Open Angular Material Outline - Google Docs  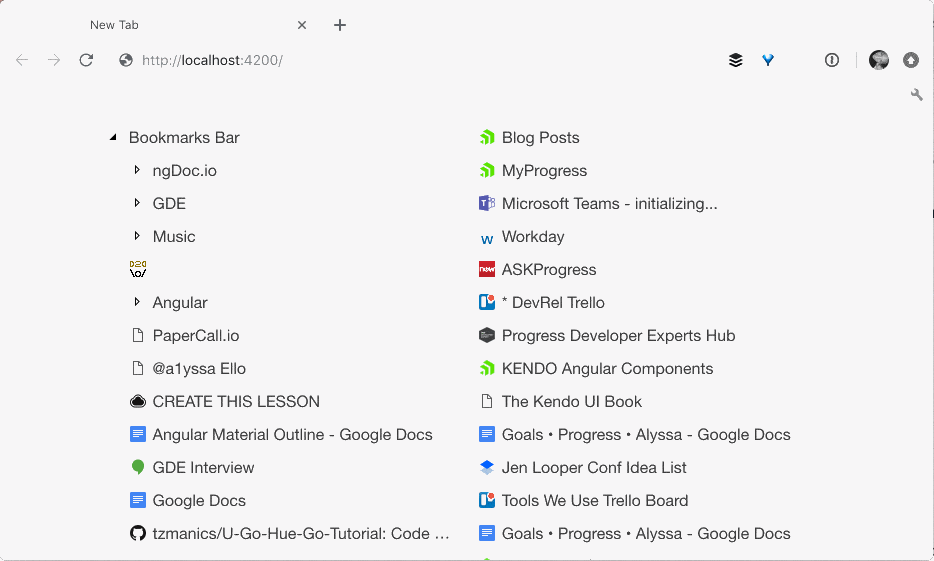292,435
